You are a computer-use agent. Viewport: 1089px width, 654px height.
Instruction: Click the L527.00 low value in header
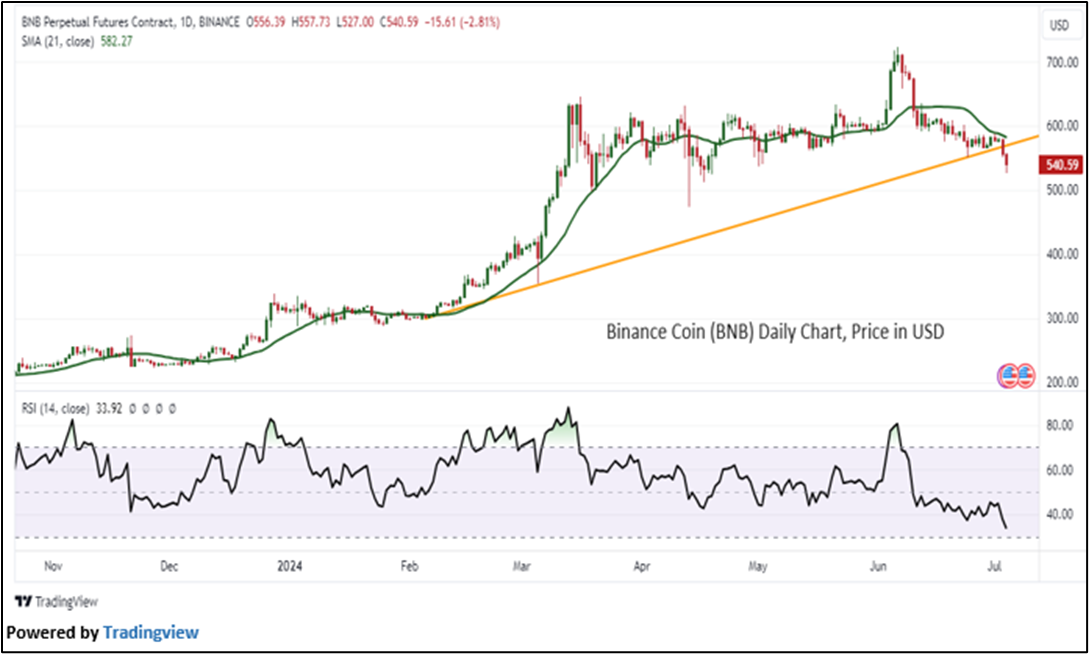355,23
